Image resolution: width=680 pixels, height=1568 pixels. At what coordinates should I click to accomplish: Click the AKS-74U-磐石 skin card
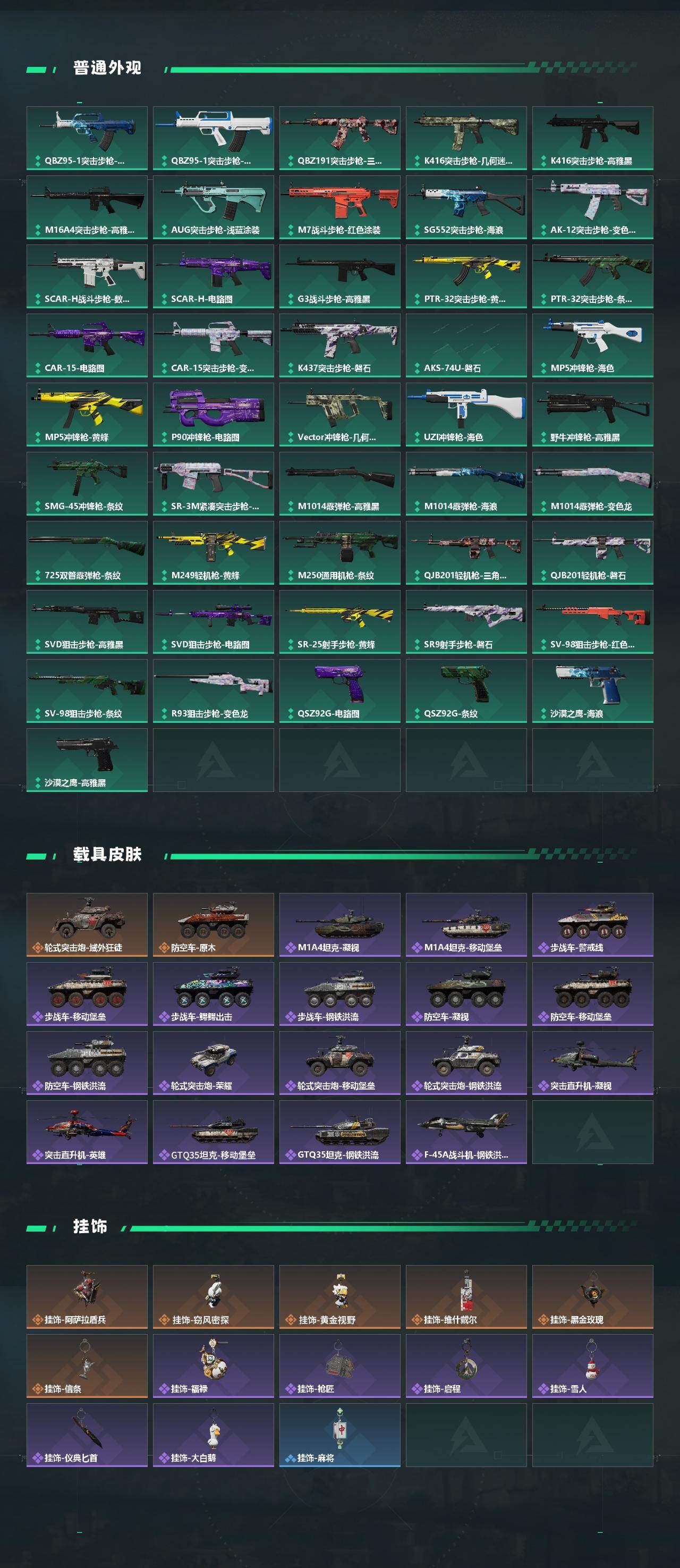coord(466,345)
